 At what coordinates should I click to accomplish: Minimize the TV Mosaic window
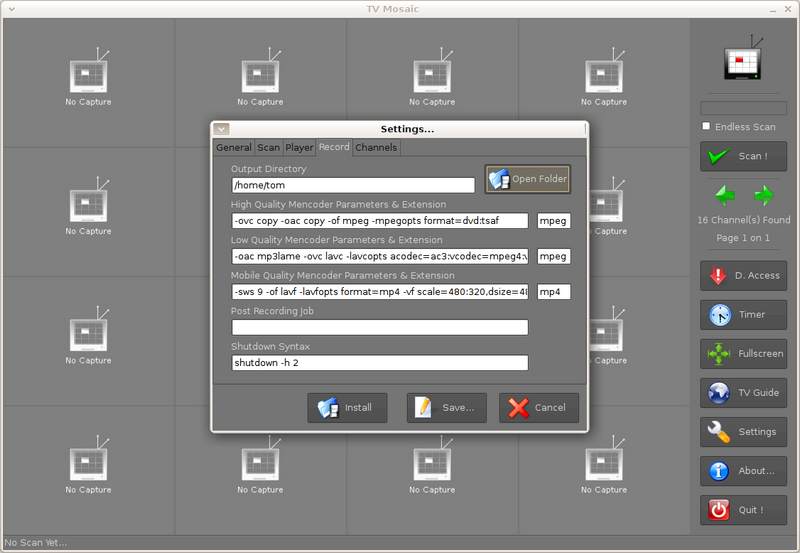click(774, 9)
